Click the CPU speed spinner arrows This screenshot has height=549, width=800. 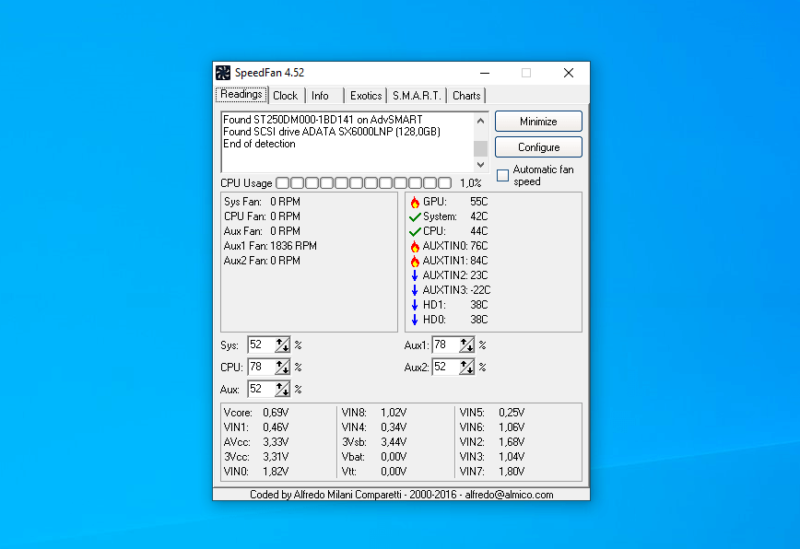tap(282, 367)
